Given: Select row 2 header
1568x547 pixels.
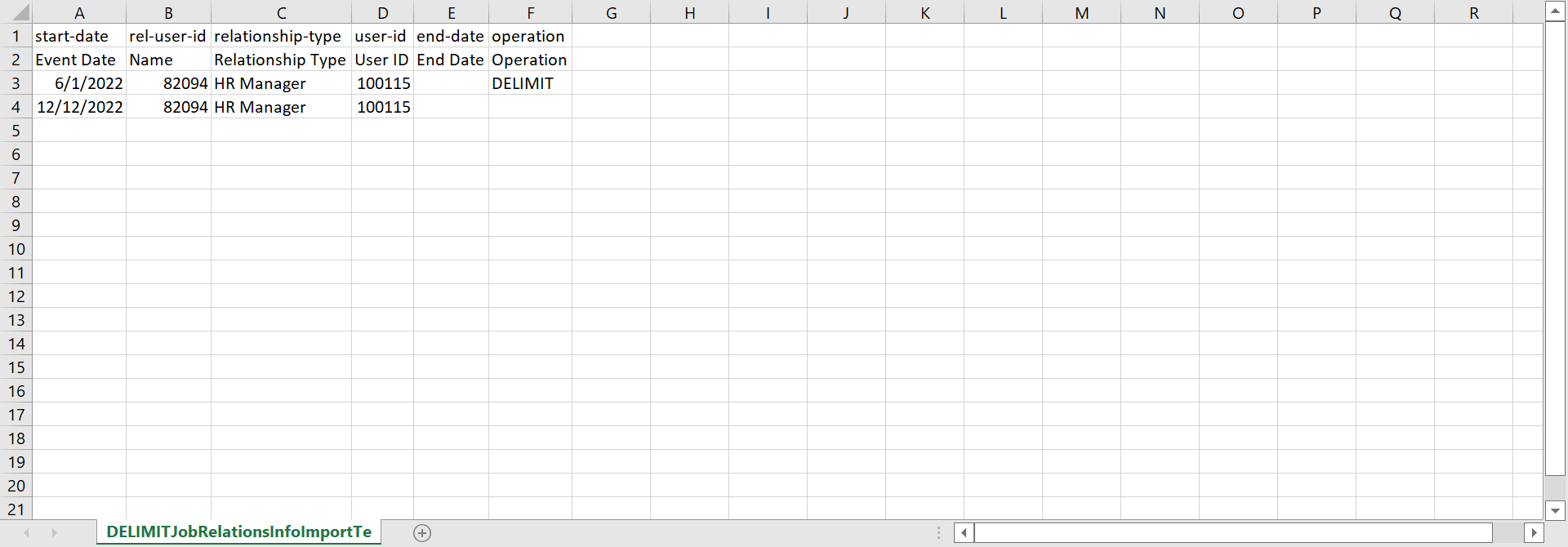Looking at the screenshot, I should coord(16,60).
